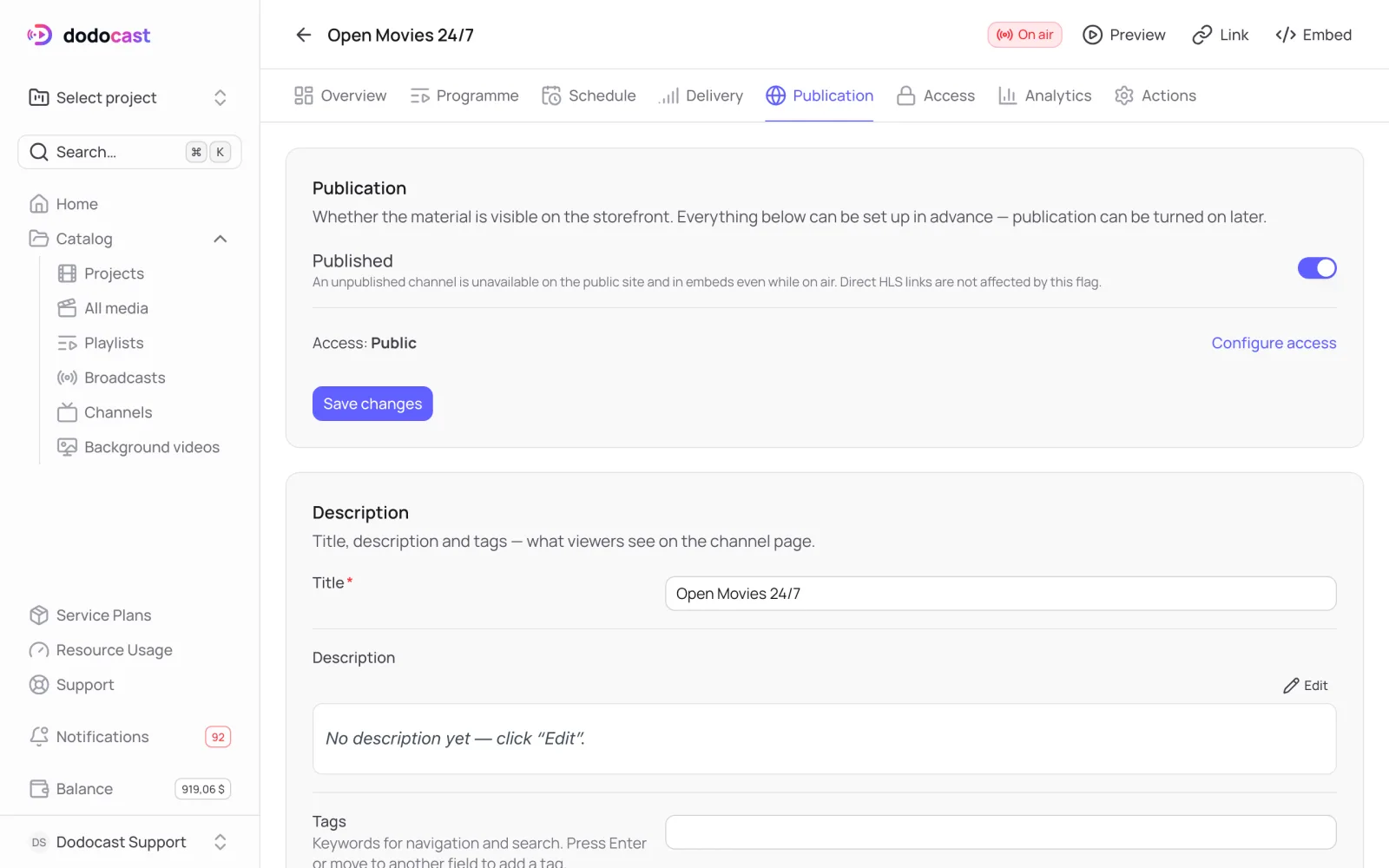
Task: Click Edit for the description
Action: pyautogui.click(x=1306, y=686)
